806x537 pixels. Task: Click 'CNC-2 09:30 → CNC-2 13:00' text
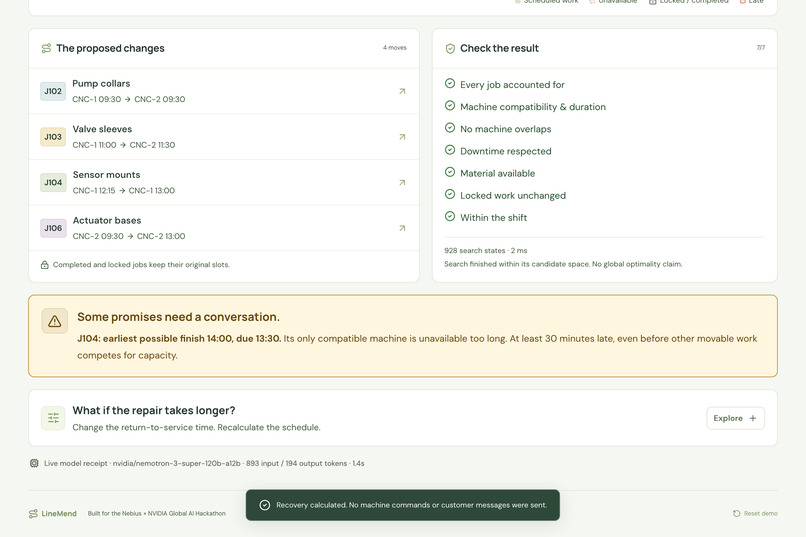[x=129, y=236]
